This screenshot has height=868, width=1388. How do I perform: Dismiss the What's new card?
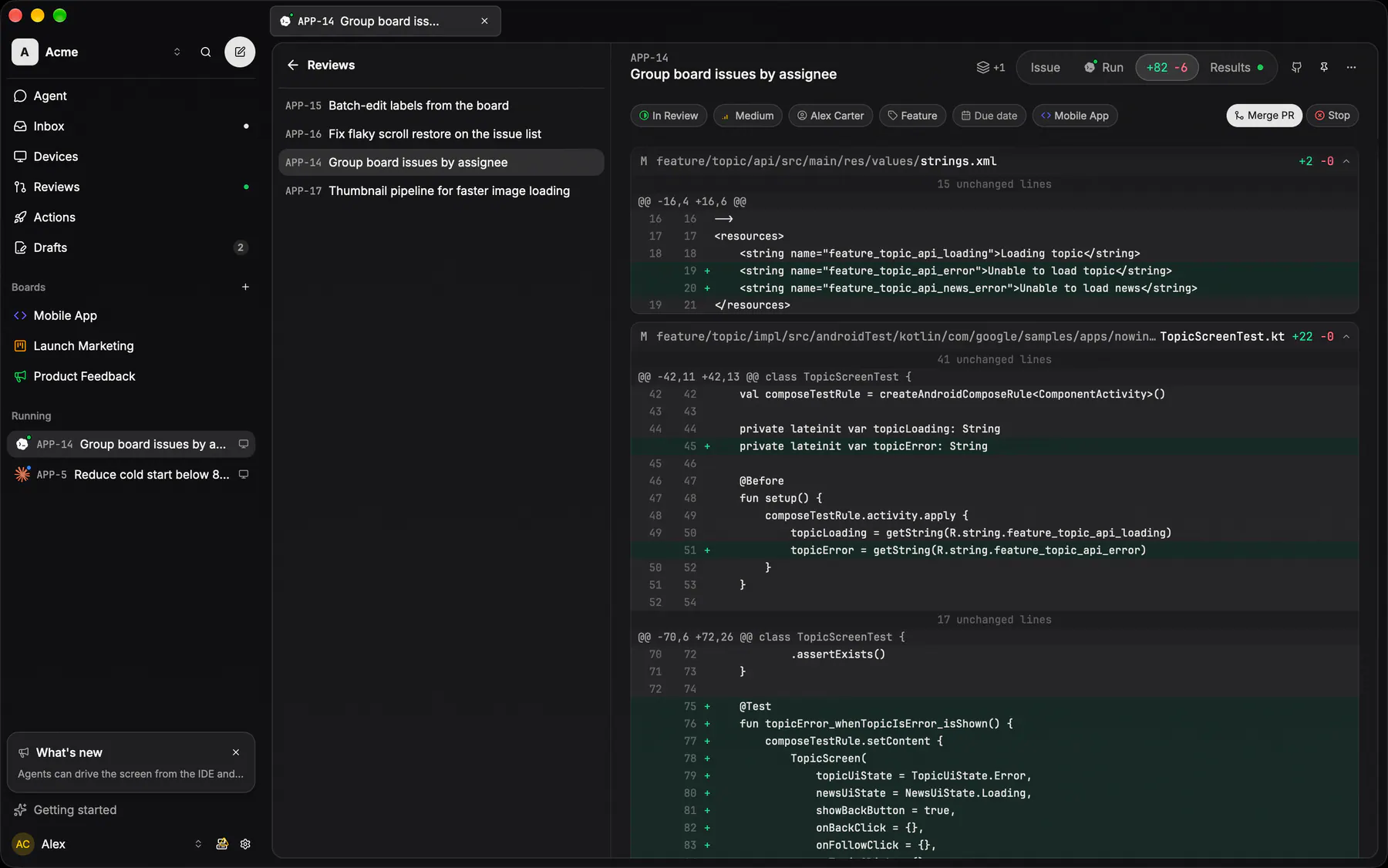coord(236,752)
